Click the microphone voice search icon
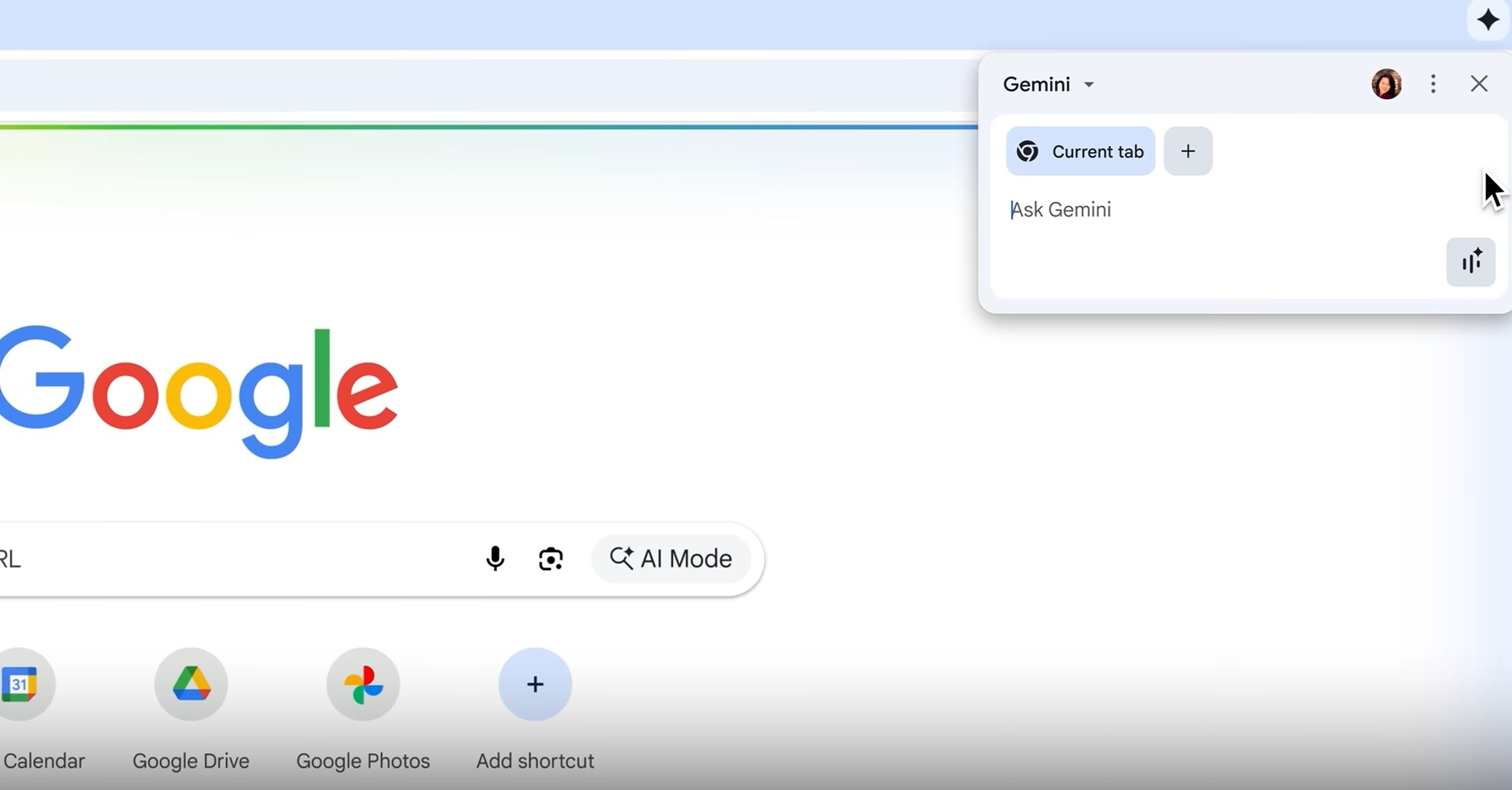Viewport: 1512px width, 790px height. click(495, 558)
